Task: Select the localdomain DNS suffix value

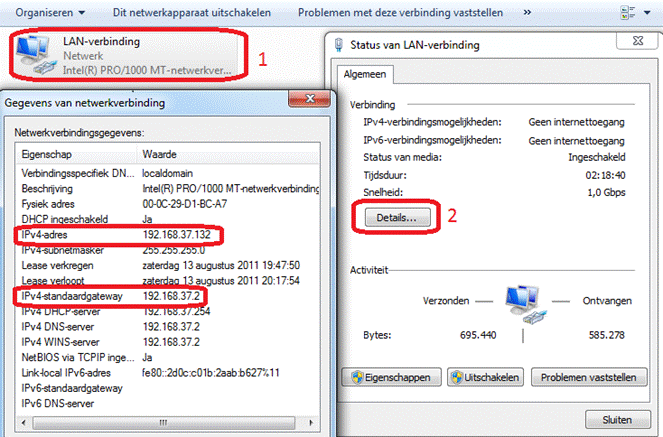Action: point(167,173)
